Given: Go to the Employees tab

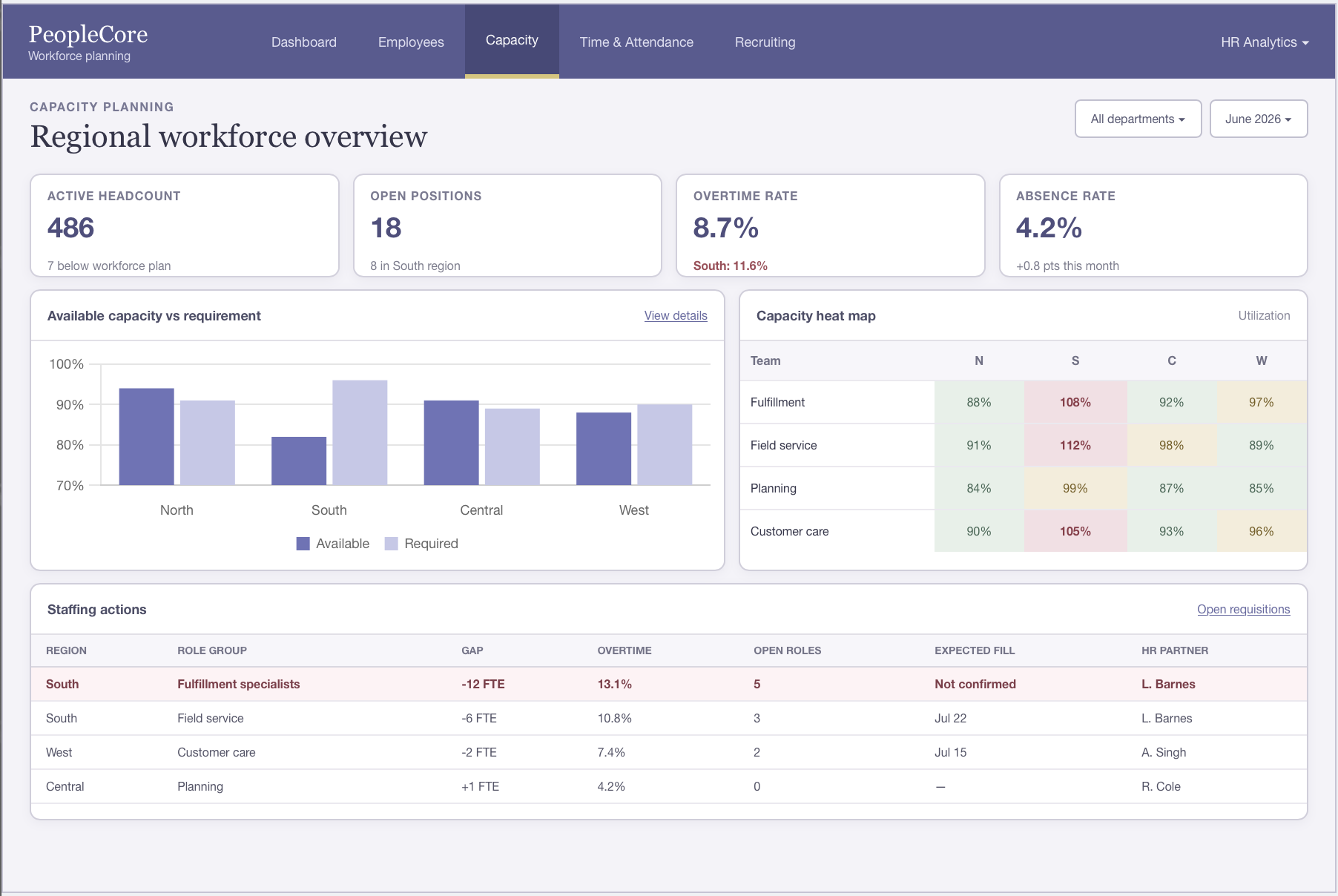Looking at the screenshot, I should click(x=411, y=42).
